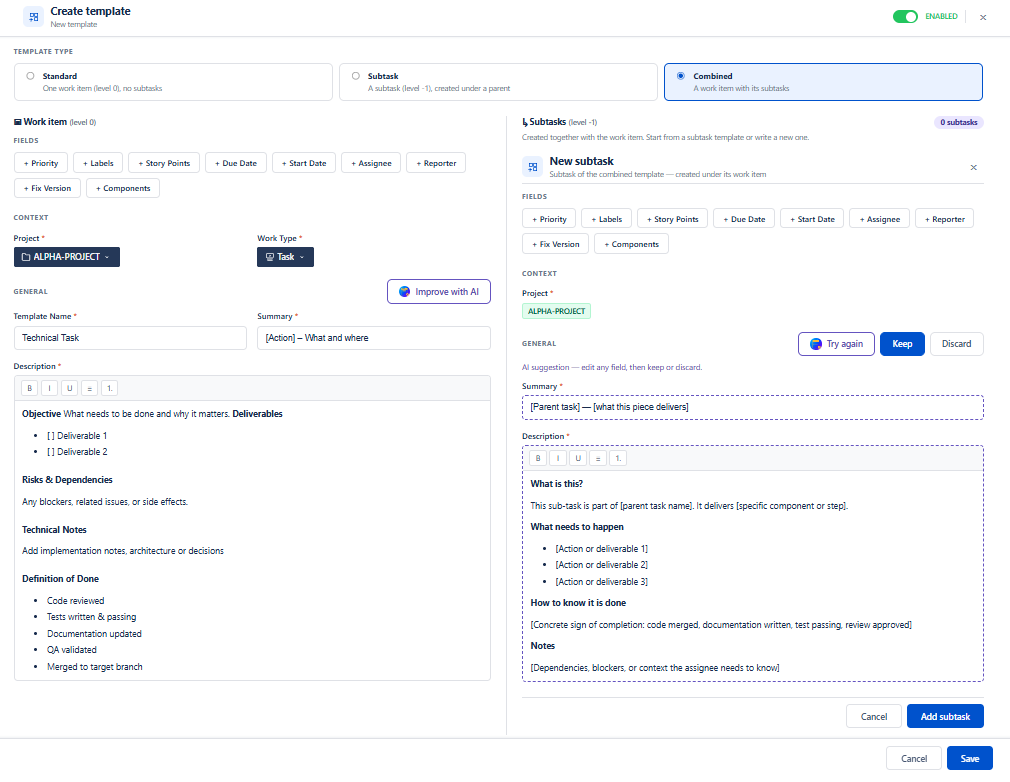
Task: Add Story Points field to the subtask
Action: point(672,219)
